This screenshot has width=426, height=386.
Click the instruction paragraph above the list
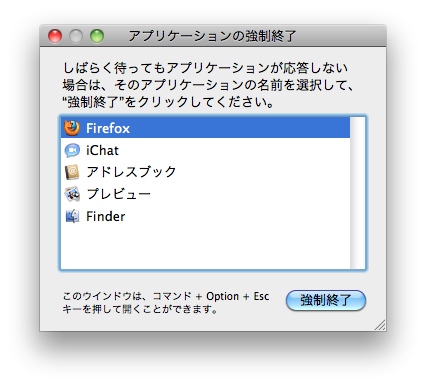208,85
